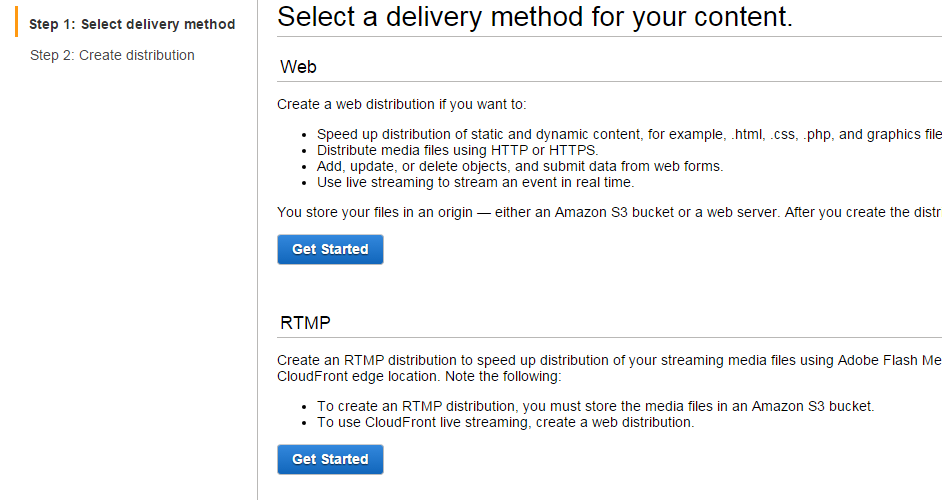942x500 pixels.
Task: Click the RTMP section heading
Action: [305, 323]
